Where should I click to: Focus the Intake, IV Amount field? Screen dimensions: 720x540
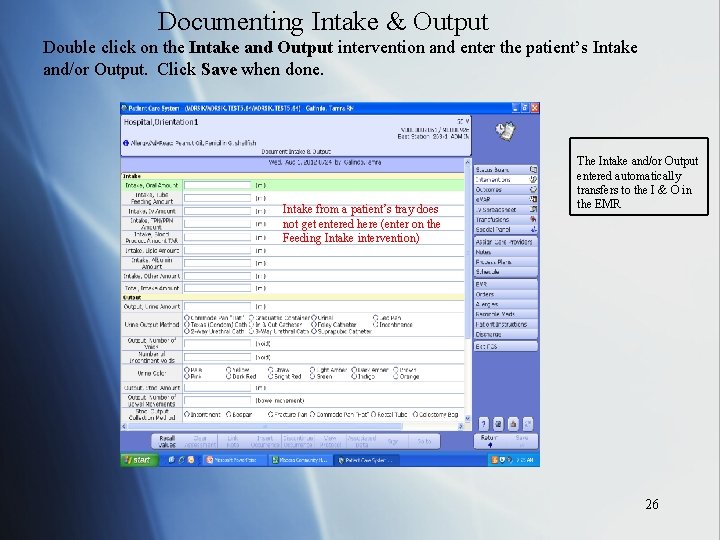[x=218, y=211]
